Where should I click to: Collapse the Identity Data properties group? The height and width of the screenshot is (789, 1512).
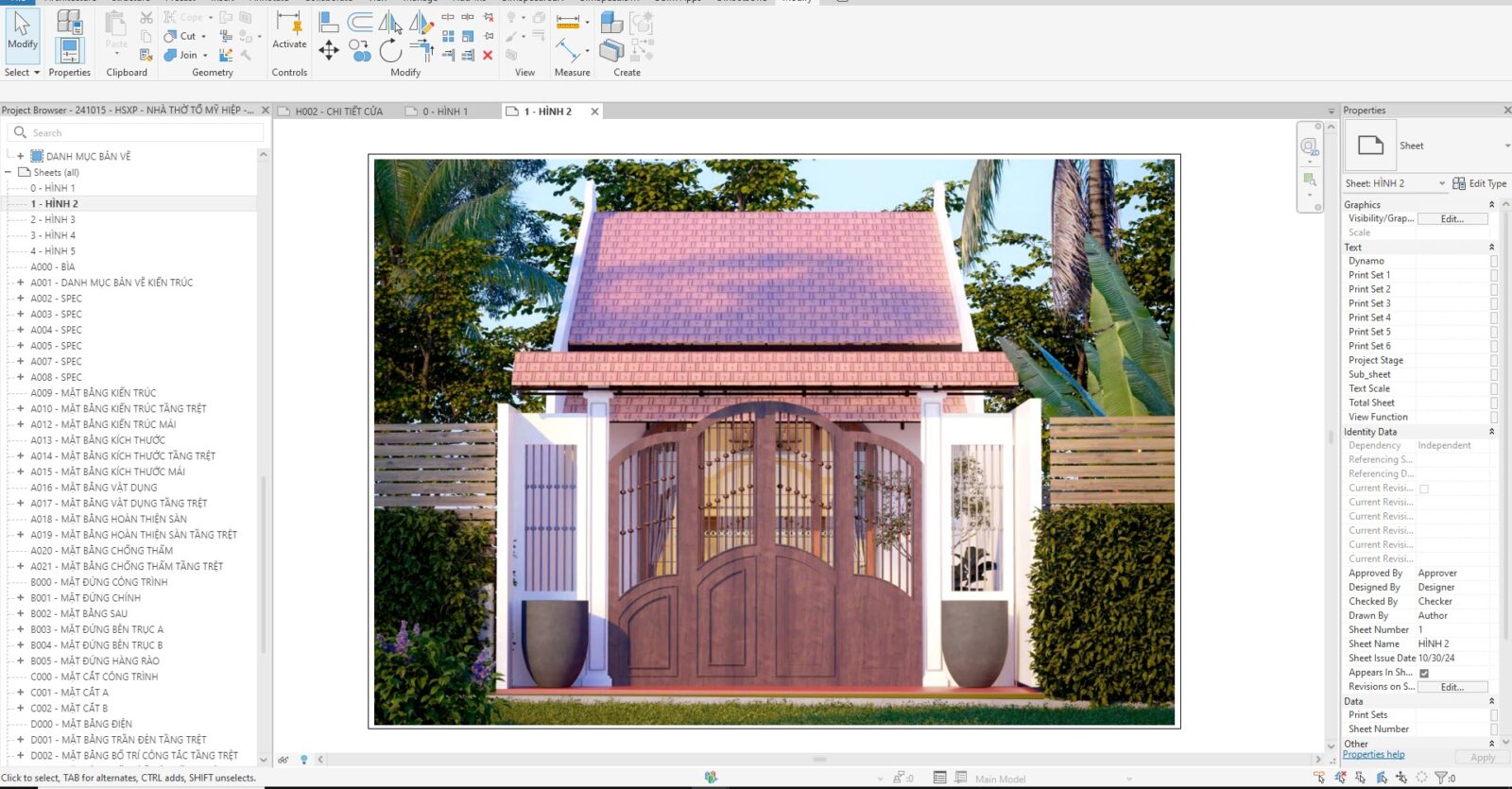click(x=1492, y=432)
